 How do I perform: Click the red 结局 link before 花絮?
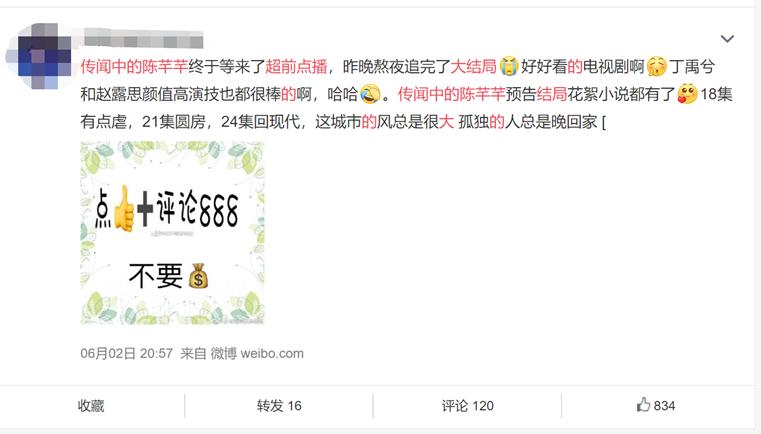click(x=552, y=94)
